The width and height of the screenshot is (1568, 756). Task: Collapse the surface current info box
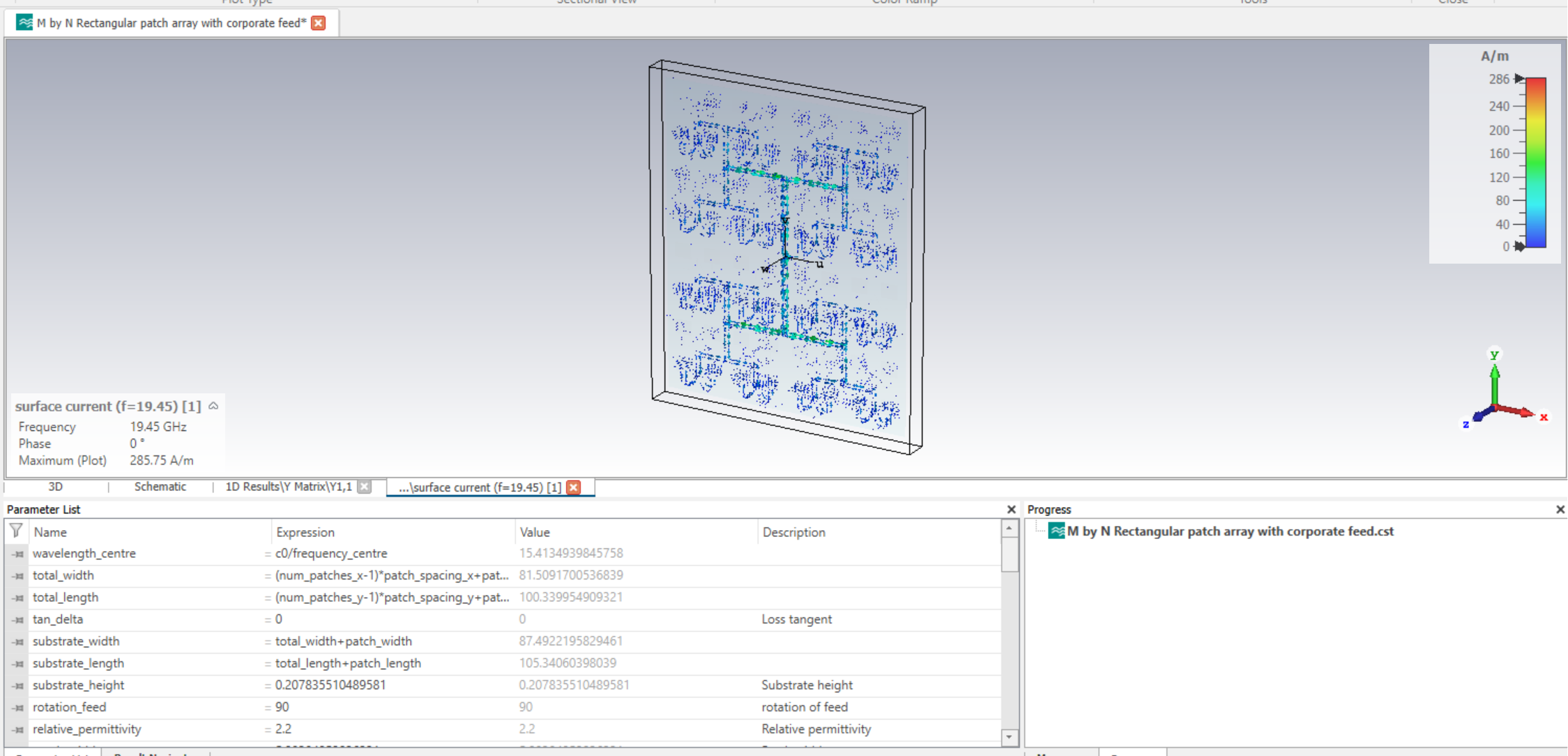(x=214, y=406)
